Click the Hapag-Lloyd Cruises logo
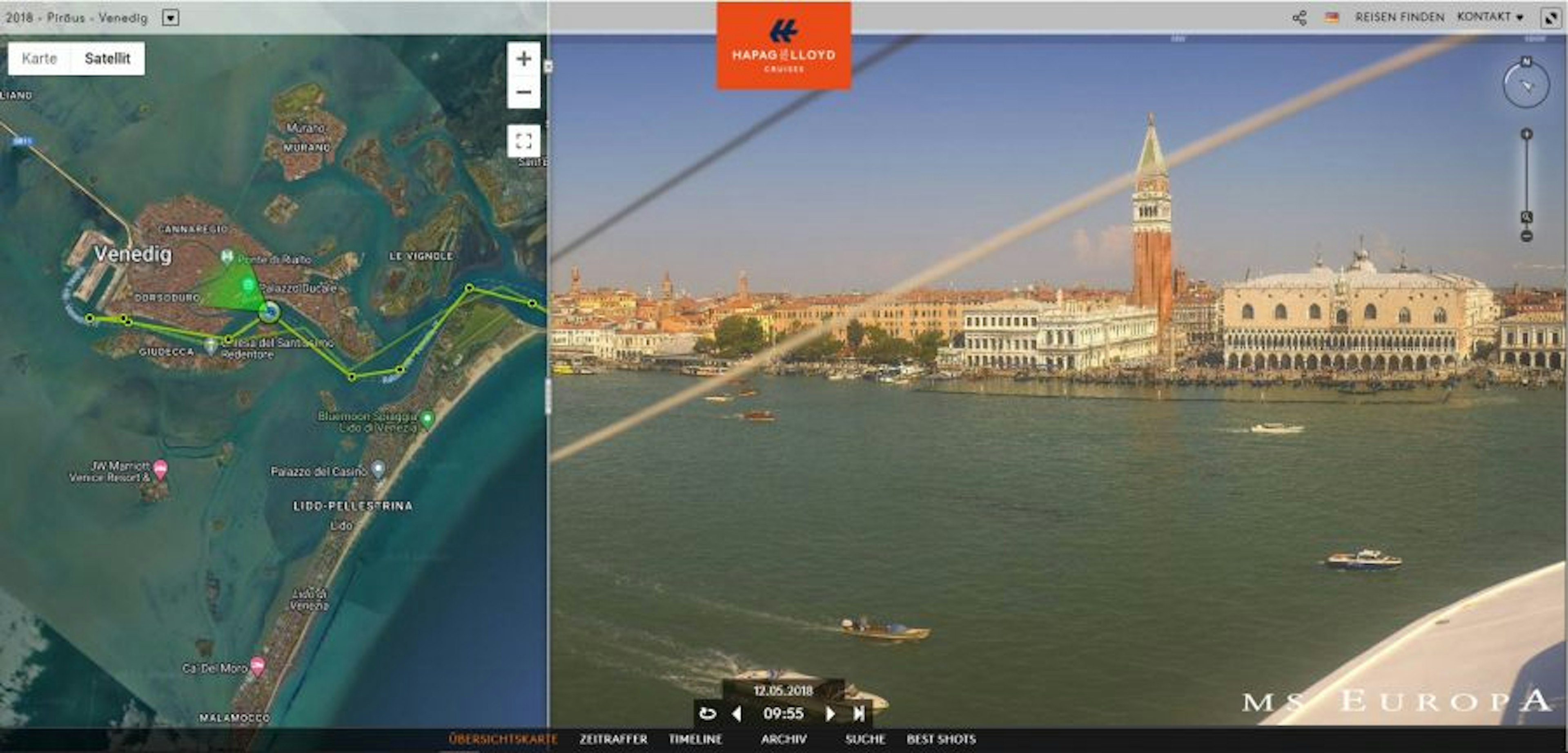The height and width of the screenshot is (753, 1568). (x=784, y=46)
